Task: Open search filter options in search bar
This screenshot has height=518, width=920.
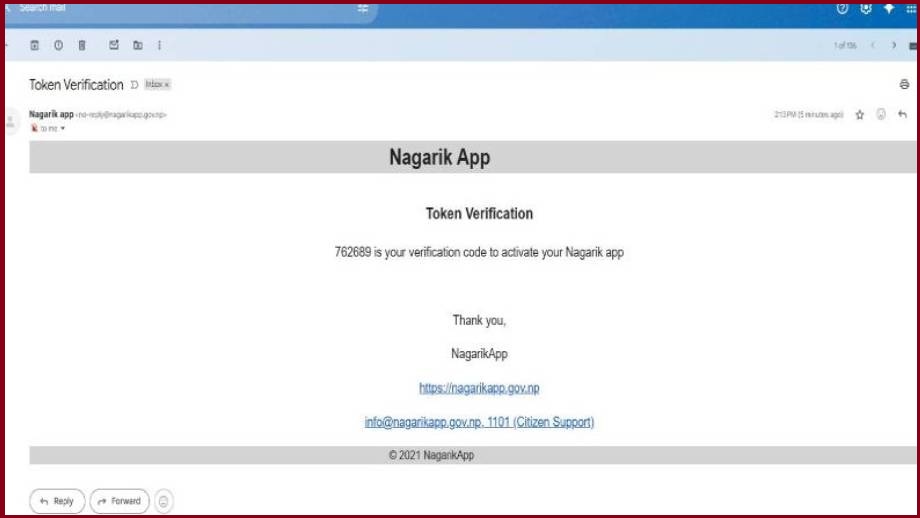Action: [363, 8]
